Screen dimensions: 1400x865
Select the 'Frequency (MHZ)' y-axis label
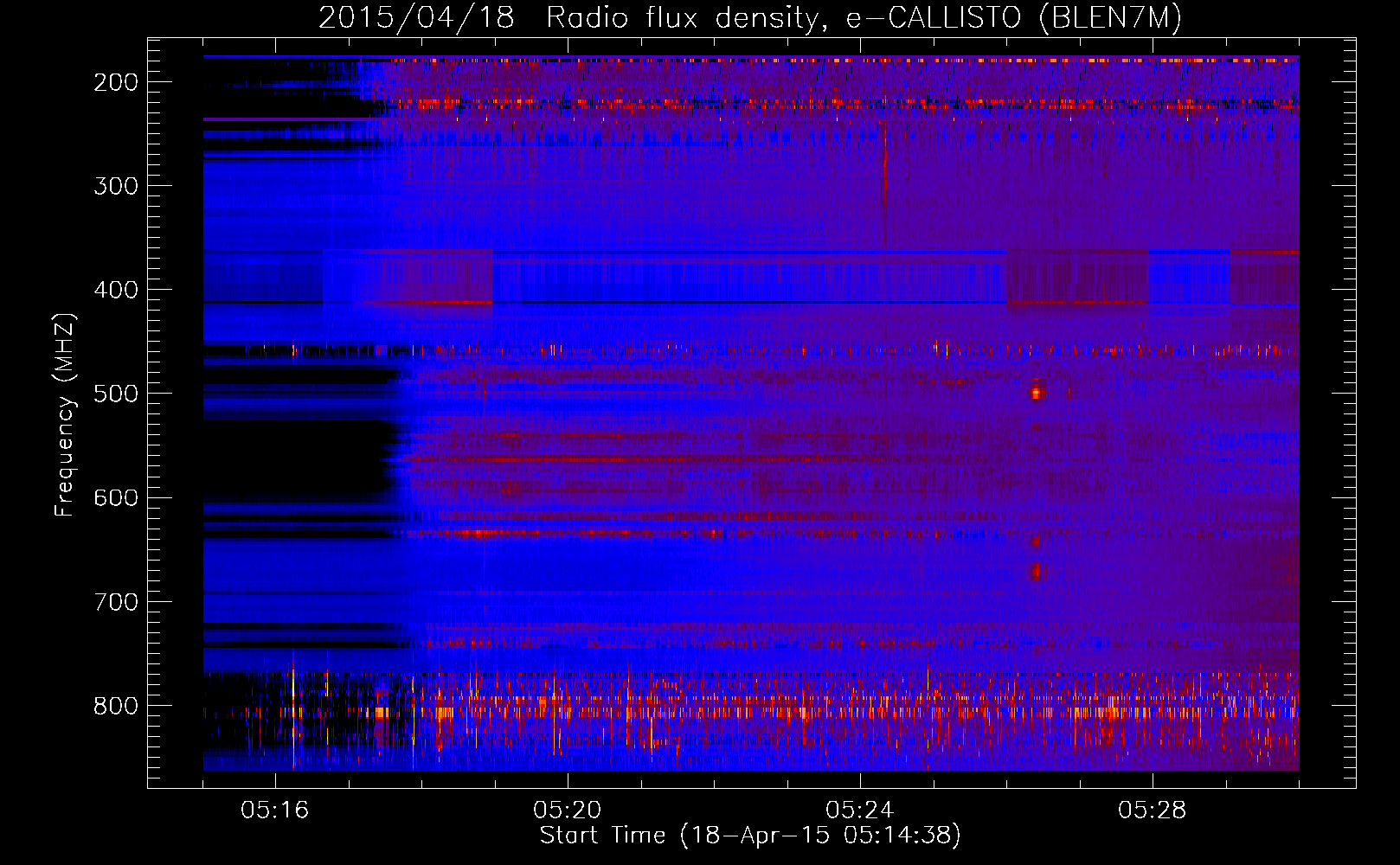65,415
